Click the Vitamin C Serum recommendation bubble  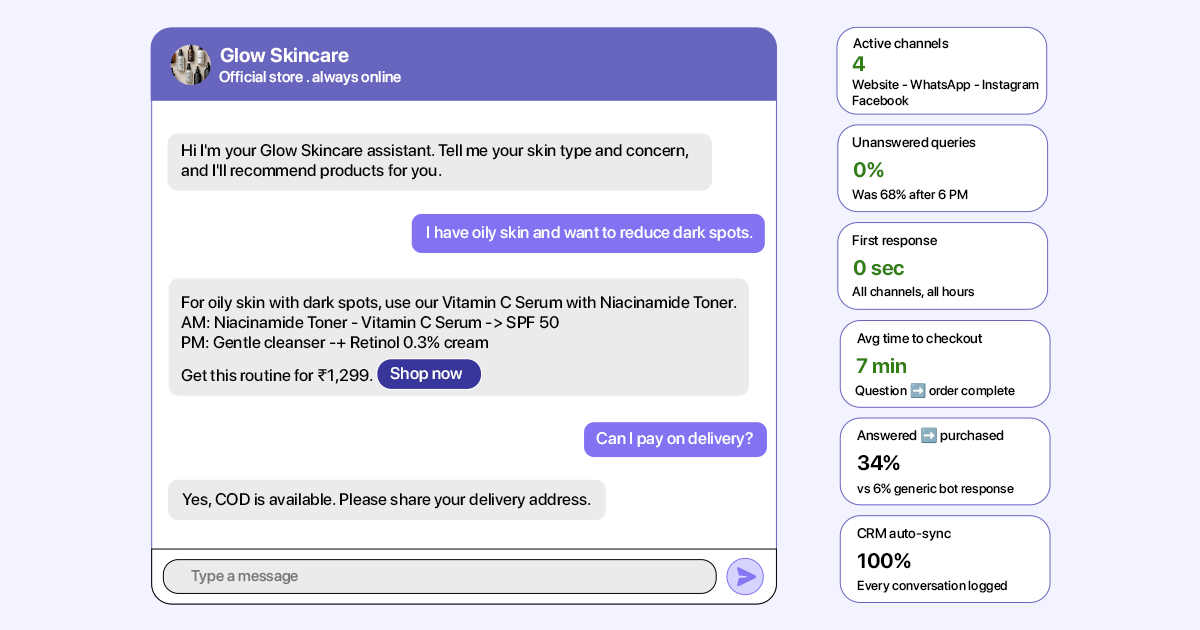coord(458,337)
